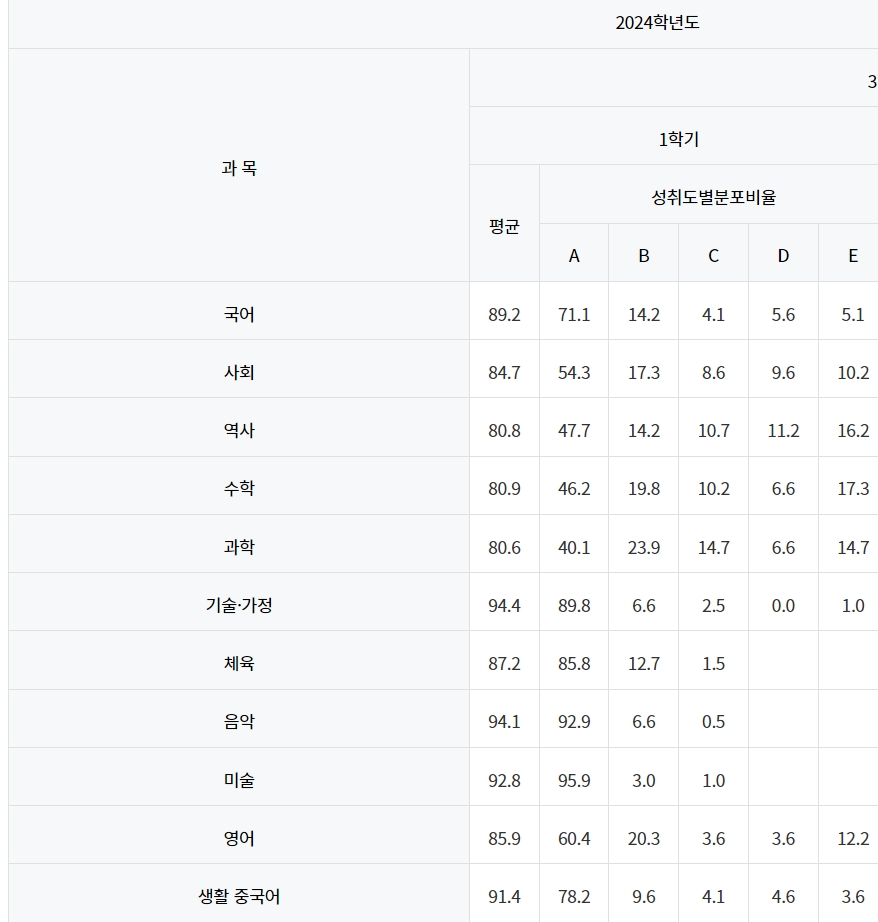Select the 사회 subject row label
878x922 pixels.
tap(239, 373)
